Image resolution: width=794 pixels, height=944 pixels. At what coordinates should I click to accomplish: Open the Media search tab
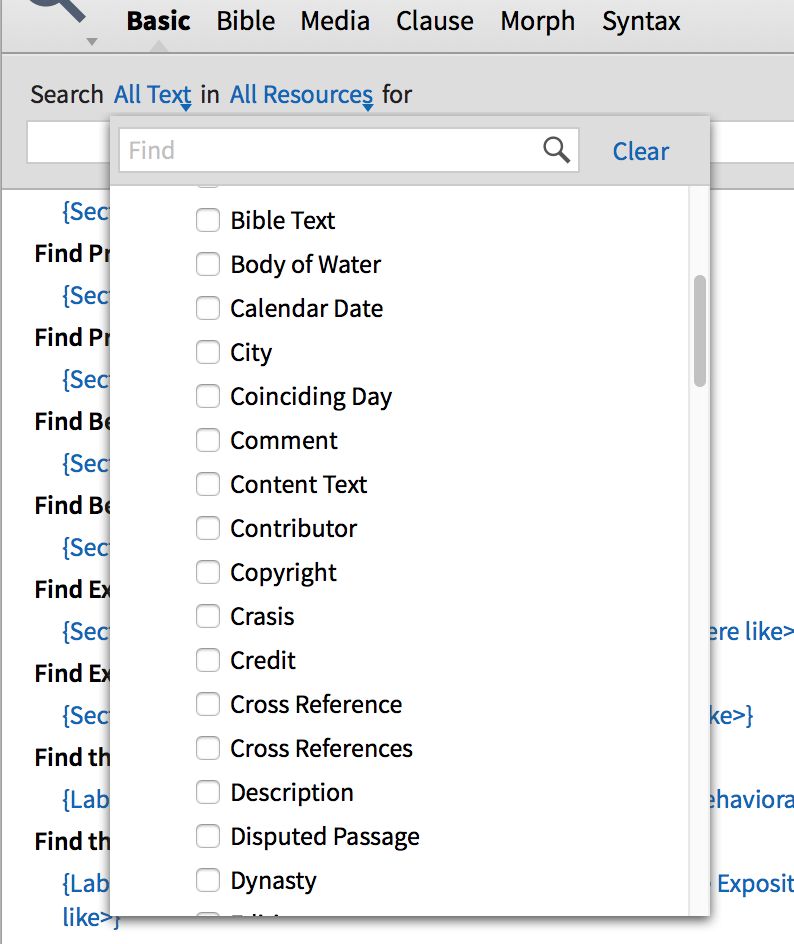tap(335, 21)
